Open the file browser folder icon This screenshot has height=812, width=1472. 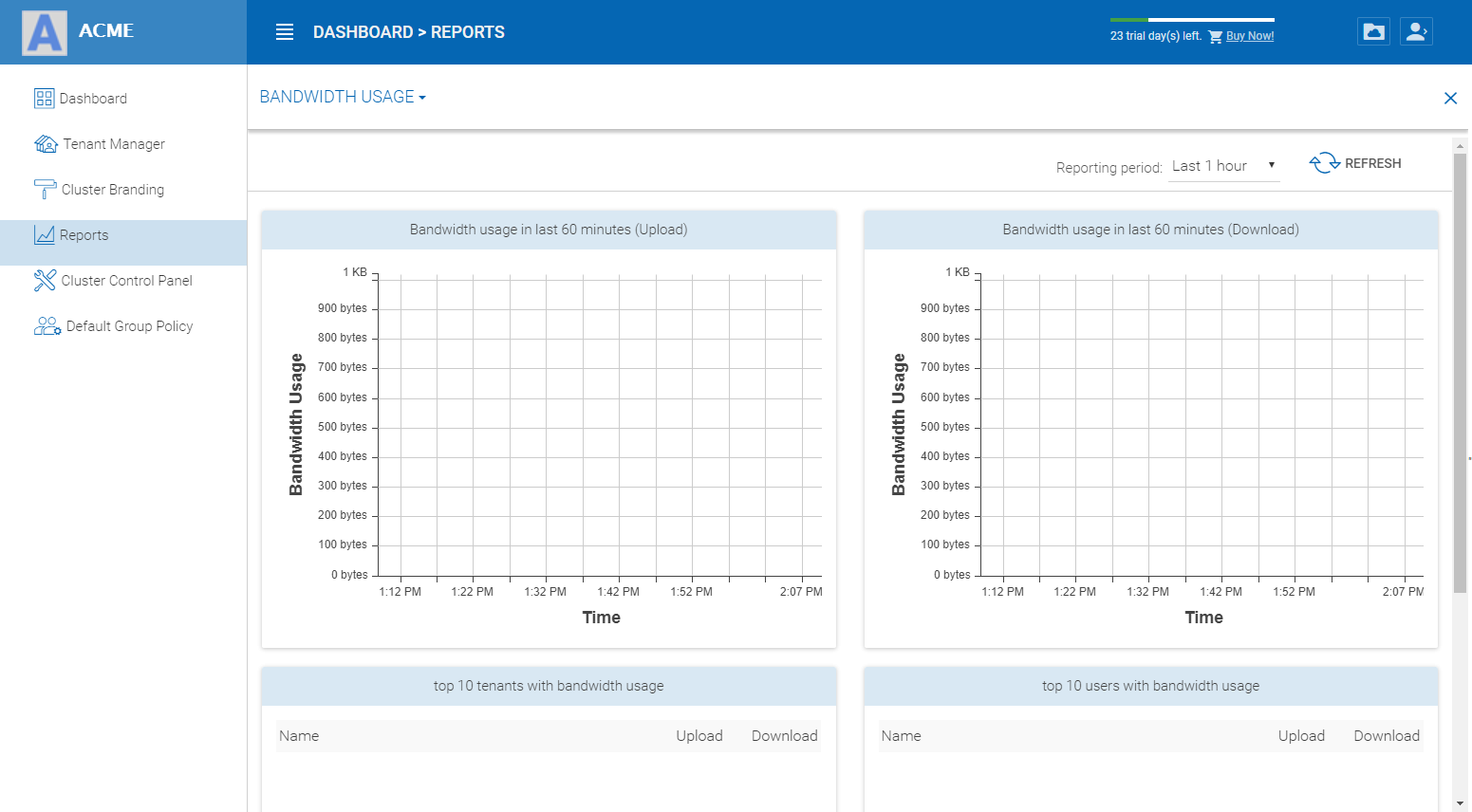1373,31
